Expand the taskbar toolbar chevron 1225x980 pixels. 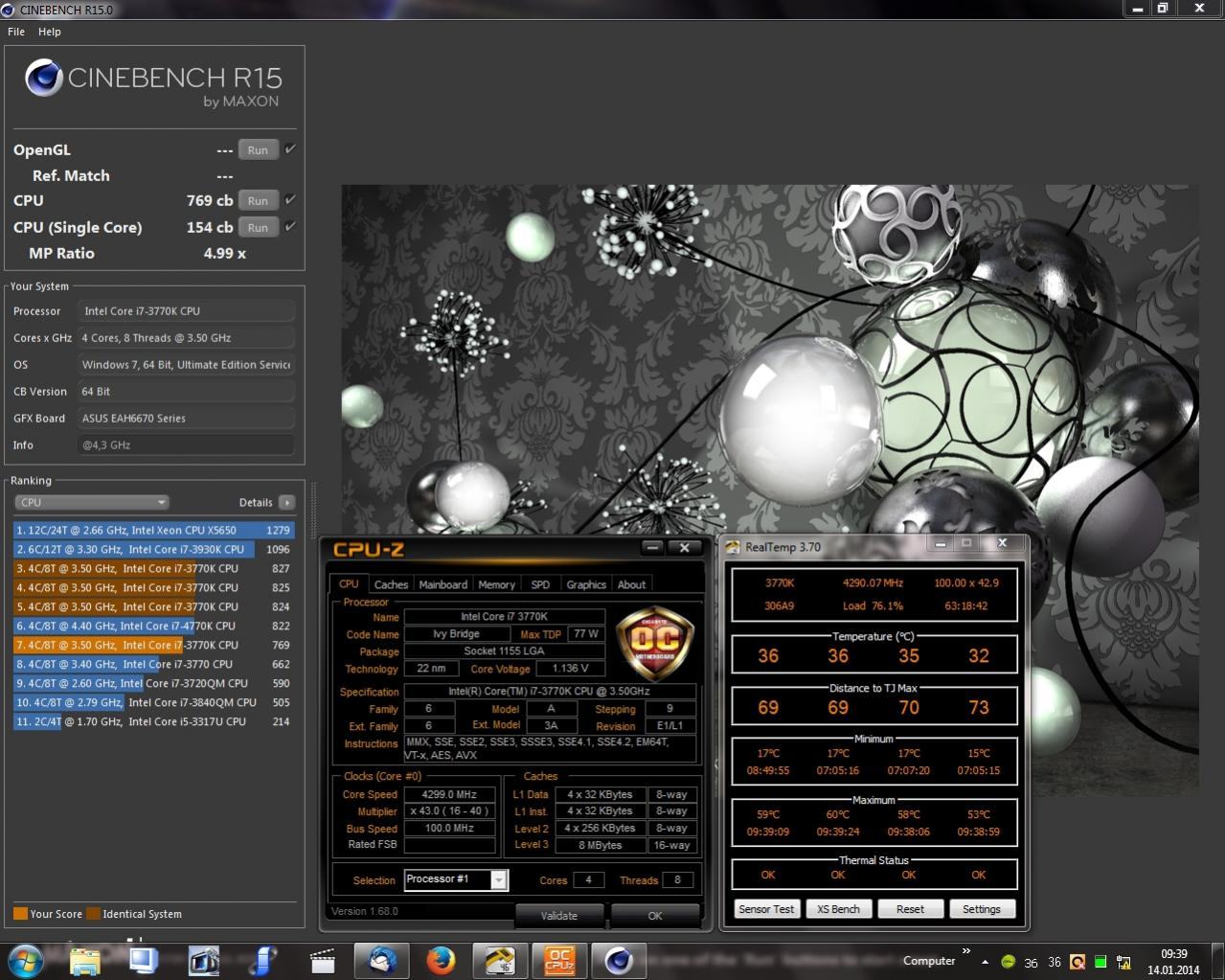click(965, 951)
